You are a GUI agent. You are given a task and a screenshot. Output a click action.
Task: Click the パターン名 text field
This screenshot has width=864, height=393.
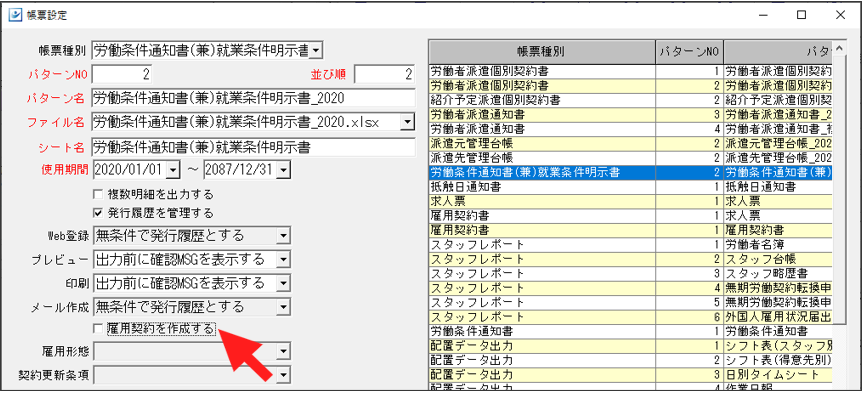tap(253, 98)
